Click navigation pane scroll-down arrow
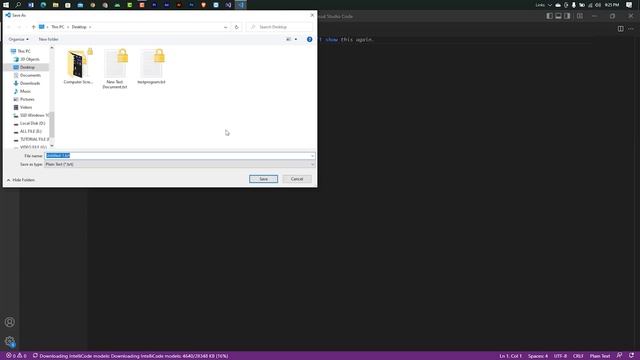 (x=52, y=146)
